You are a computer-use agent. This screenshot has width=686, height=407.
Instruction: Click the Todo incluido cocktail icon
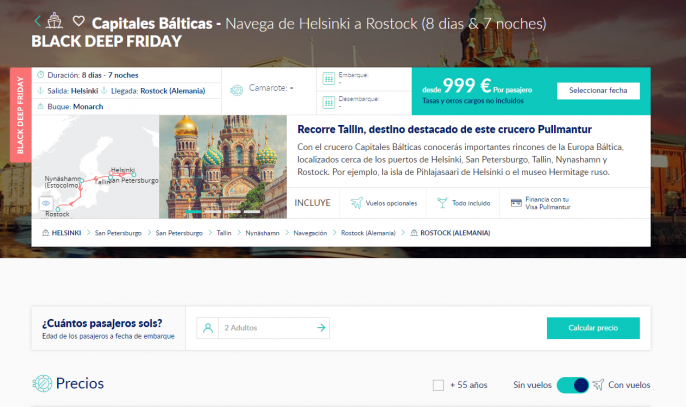[442, 203]
